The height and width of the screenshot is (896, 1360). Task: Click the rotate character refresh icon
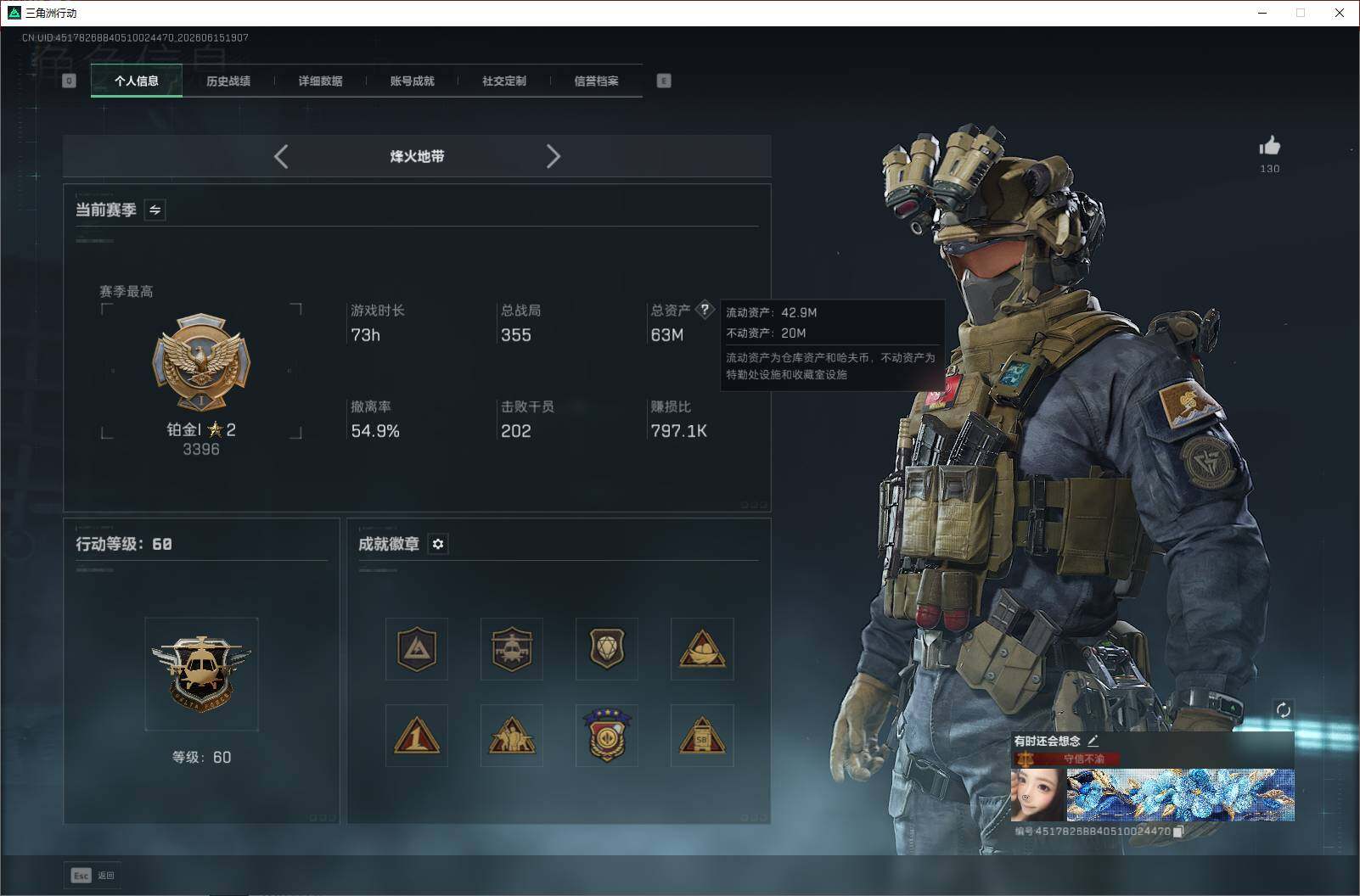click(1283, 709)
